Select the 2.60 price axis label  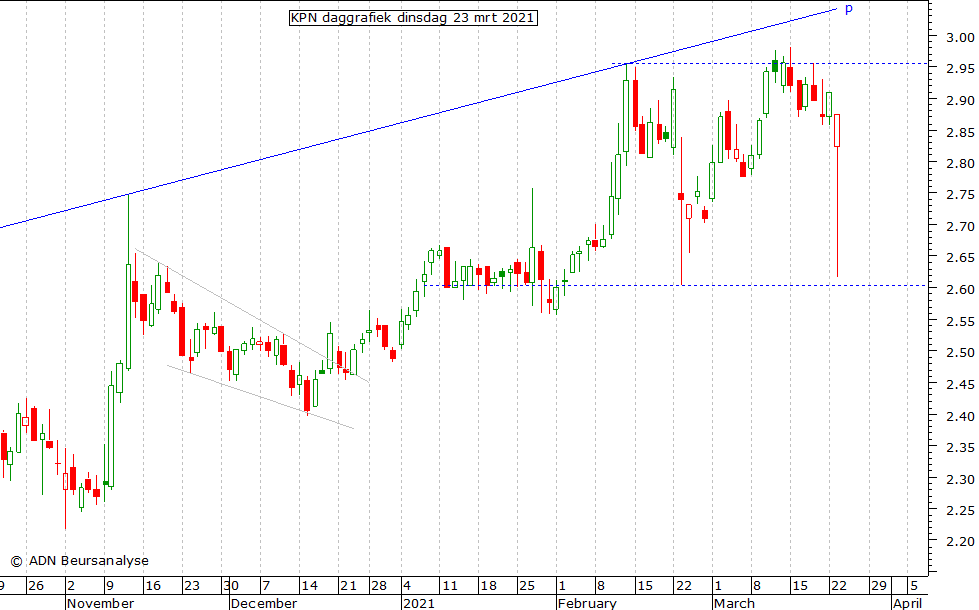(960, 290)
